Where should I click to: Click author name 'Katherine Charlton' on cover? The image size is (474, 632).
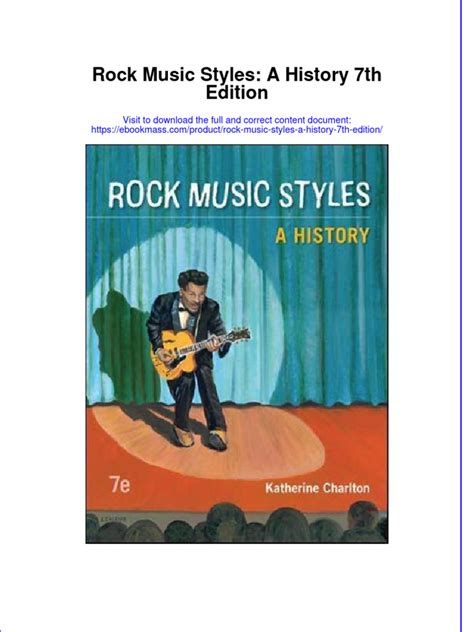coord(317,488)
